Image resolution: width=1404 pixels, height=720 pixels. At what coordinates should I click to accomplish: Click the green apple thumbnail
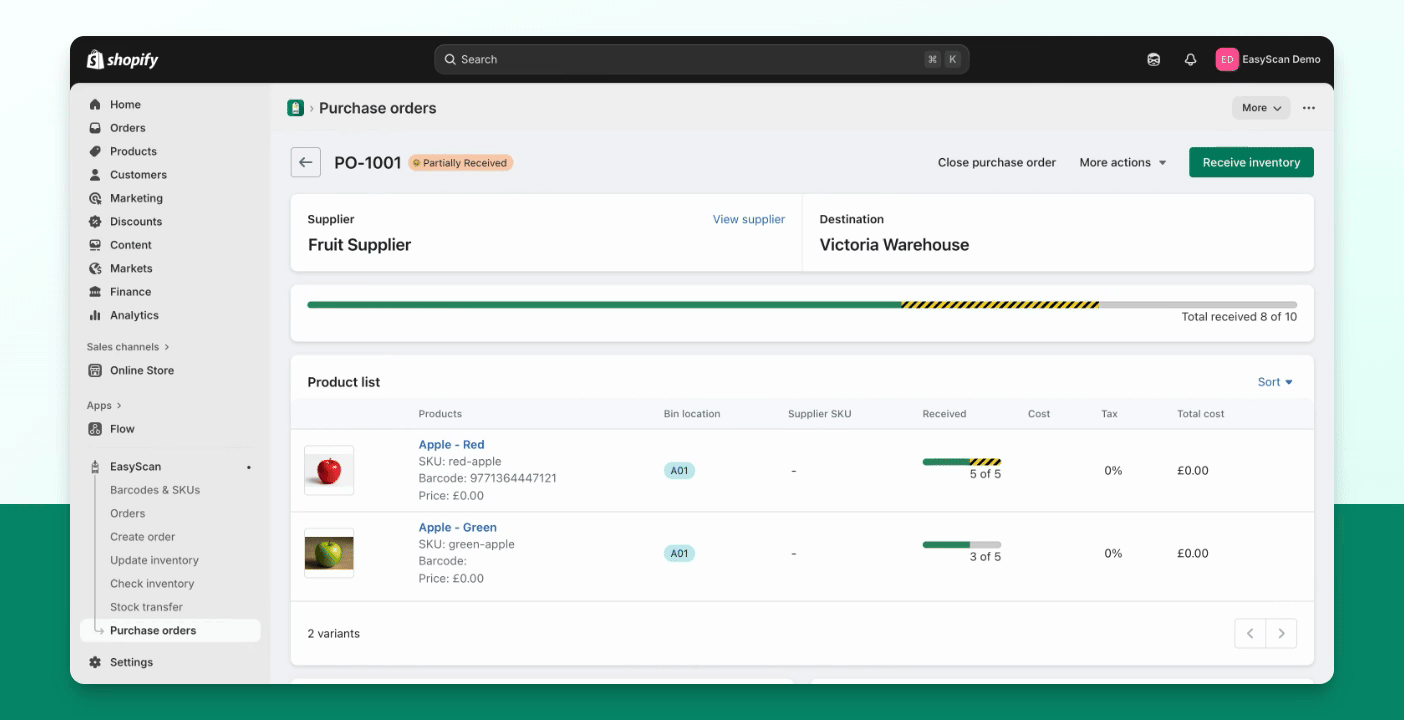[329, 553]
